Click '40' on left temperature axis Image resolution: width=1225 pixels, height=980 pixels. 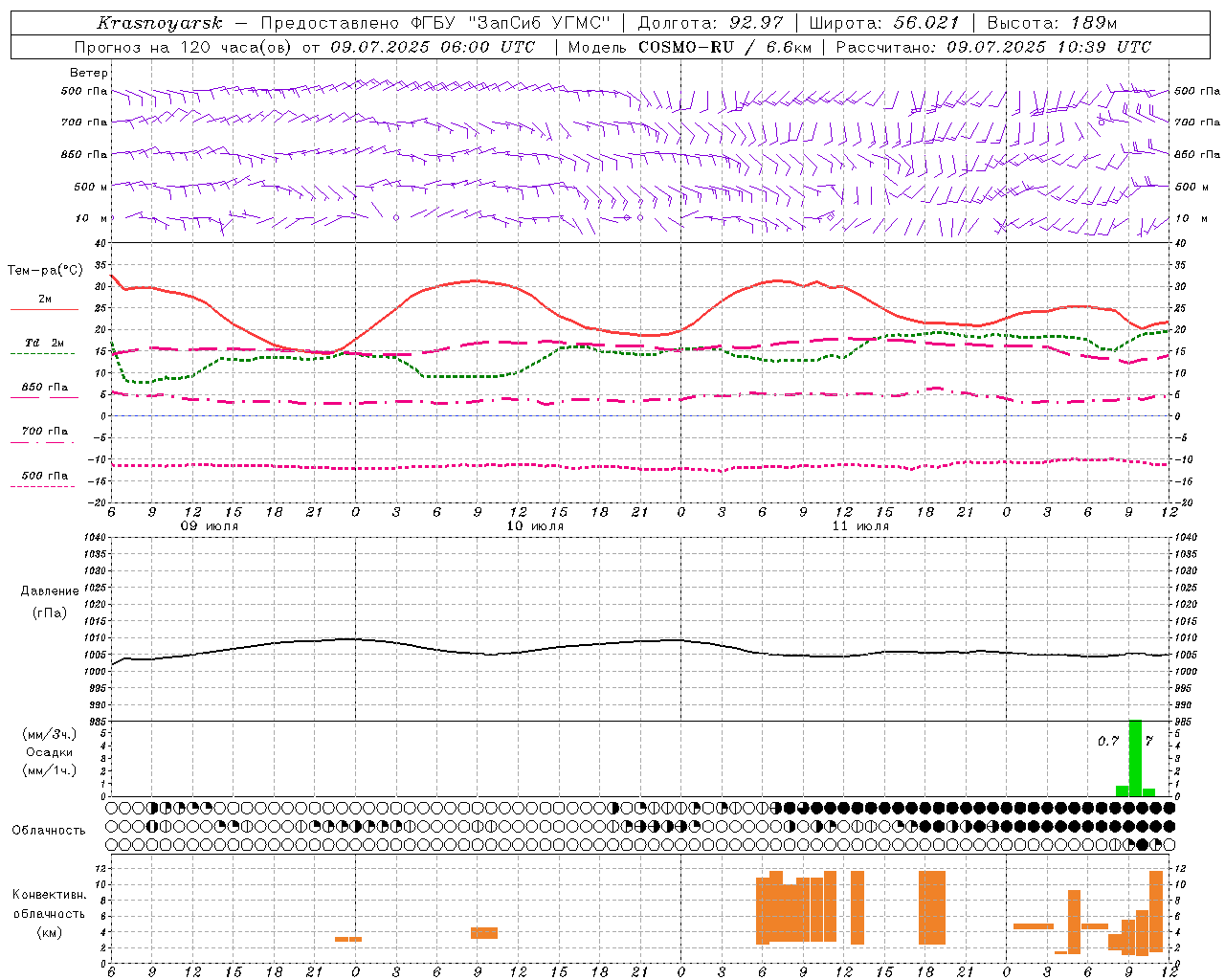[x=101, y=245]
